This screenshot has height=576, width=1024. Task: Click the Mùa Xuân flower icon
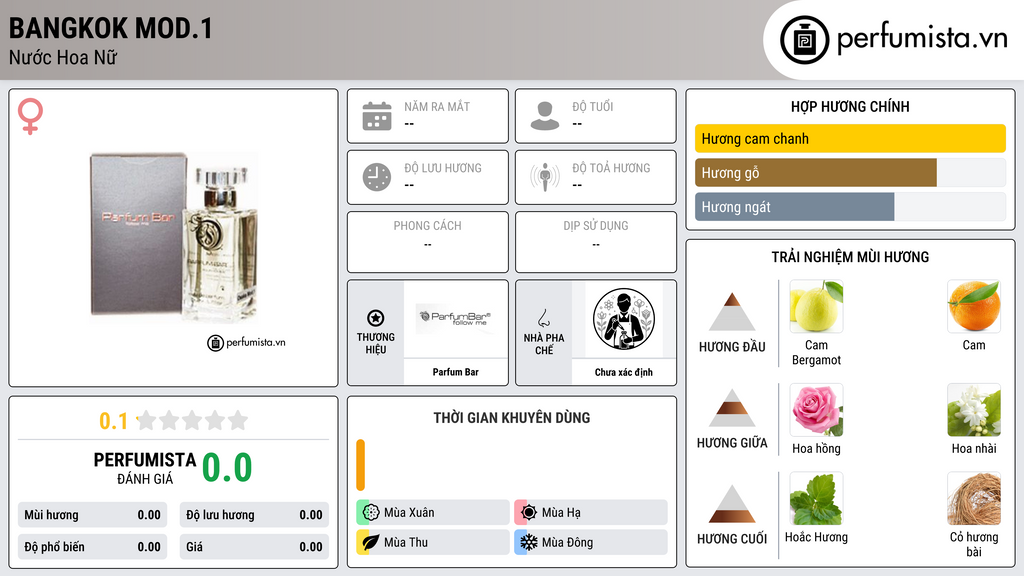pos(371,512)
